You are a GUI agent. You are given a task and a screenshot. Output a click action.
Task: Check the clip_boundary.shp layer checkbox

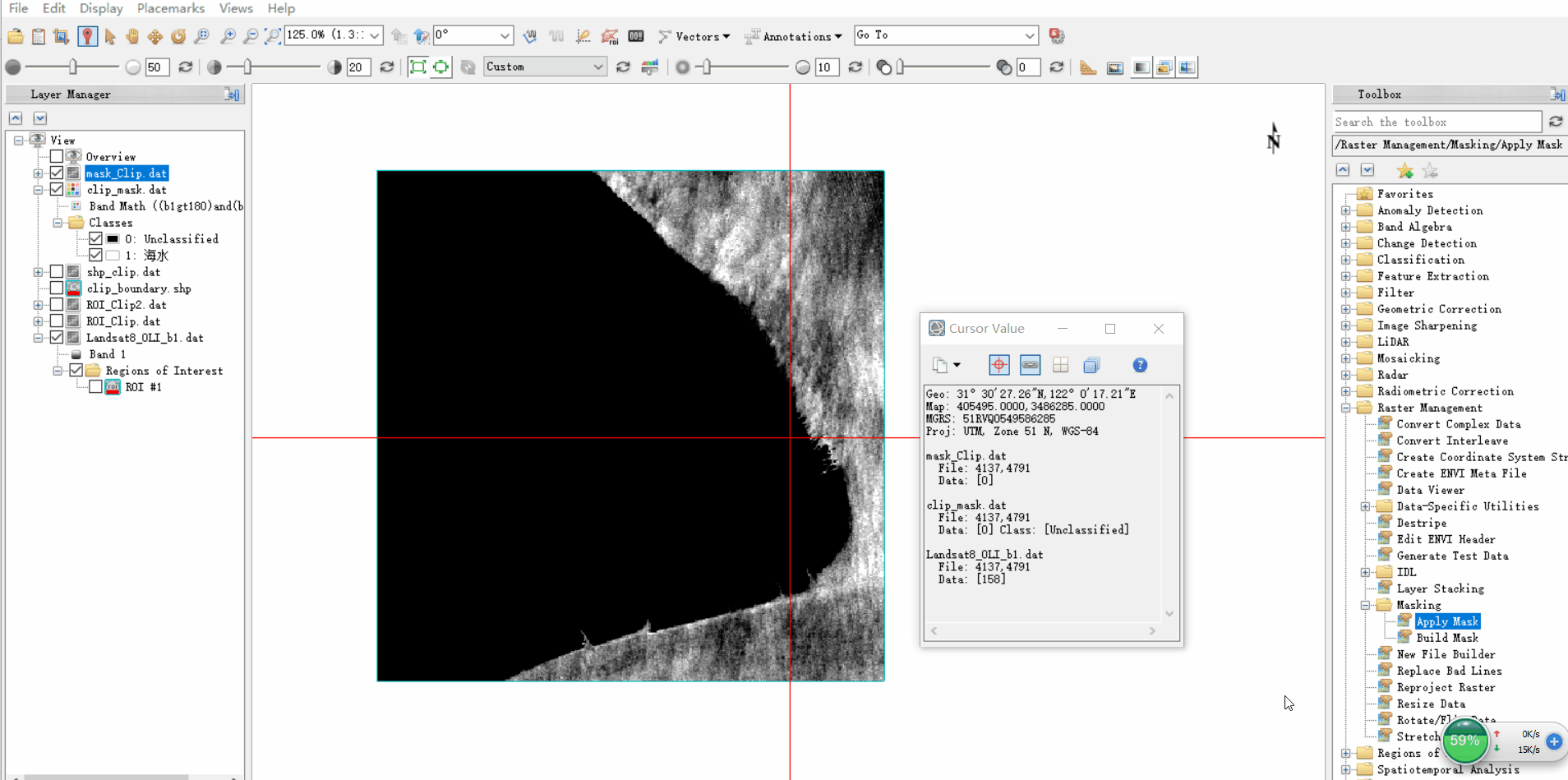tap(57, 288)
